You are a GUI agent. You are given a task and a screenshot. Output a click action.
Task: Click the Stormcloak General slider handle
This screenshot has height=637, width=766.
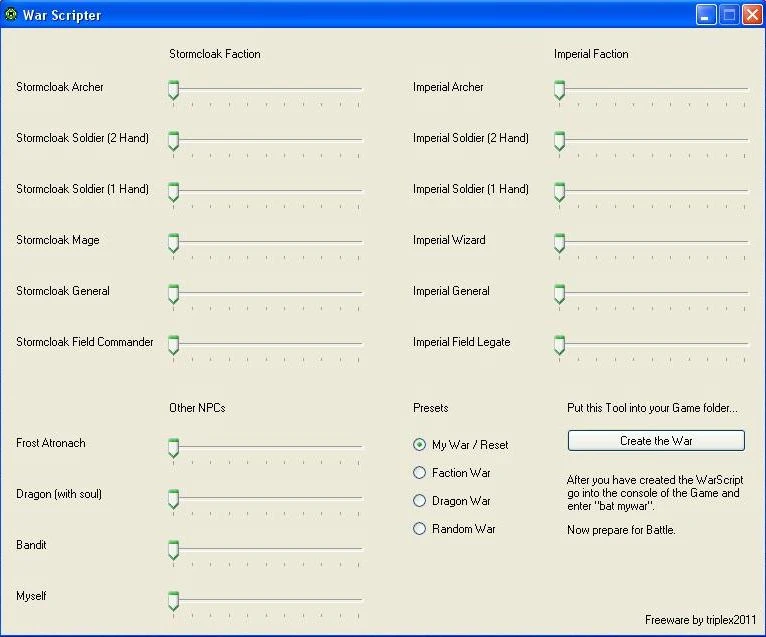[x=173, y=294]
